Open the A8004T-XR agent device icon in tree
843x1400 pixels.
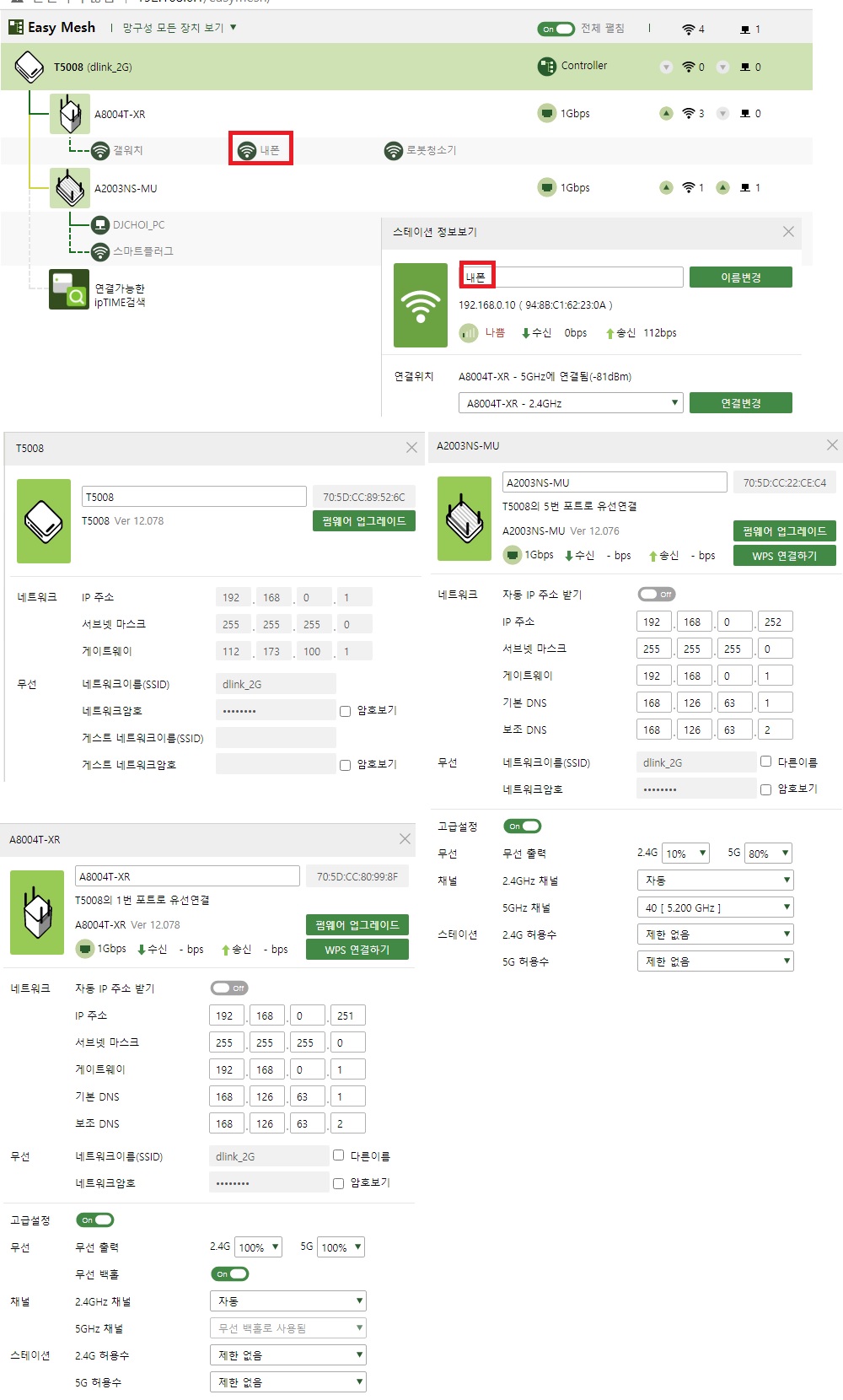tap(70, 114)
